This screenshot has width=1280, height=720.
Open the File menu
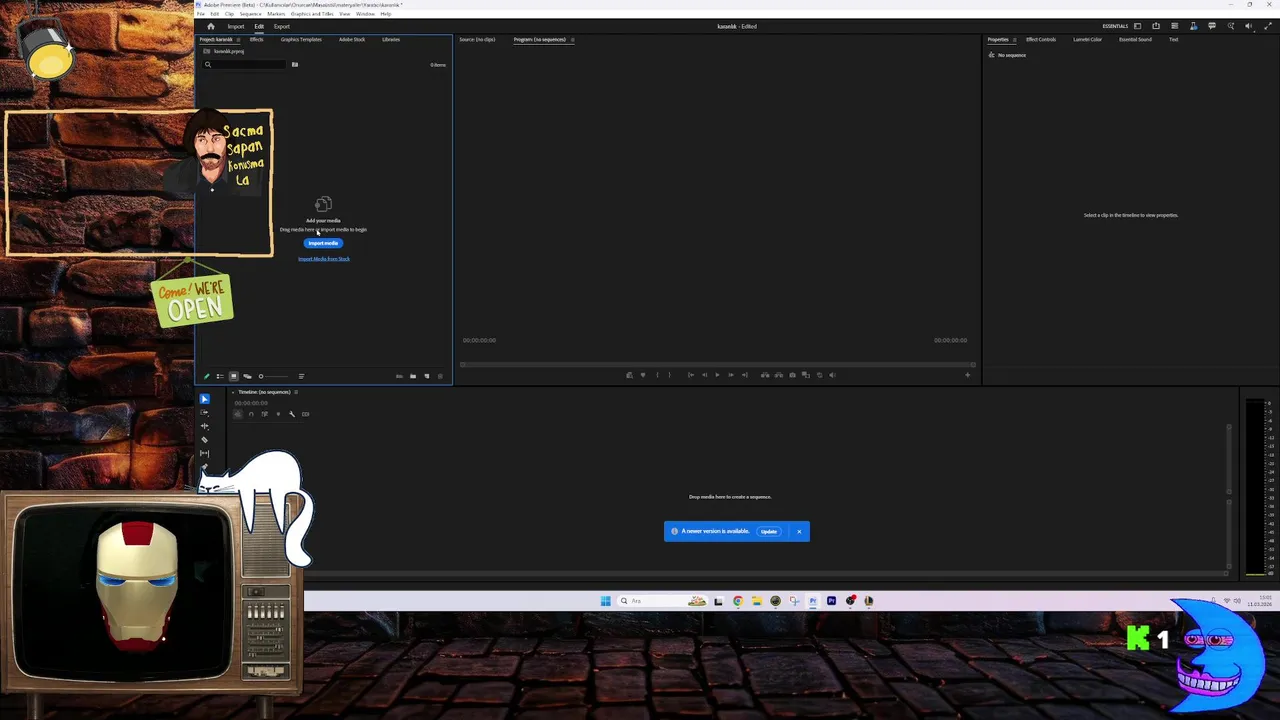pyautogui.click(x=200, y=14)
